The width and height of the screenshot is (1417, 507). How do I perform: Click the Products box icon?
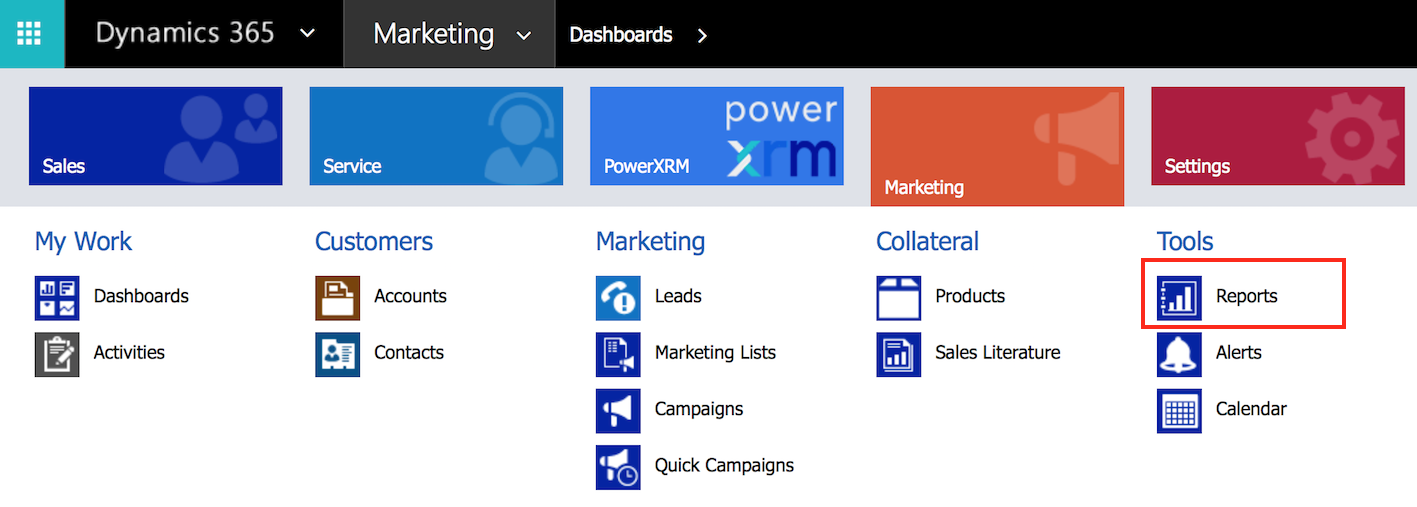pyautogui.click(x=898, y=298)
